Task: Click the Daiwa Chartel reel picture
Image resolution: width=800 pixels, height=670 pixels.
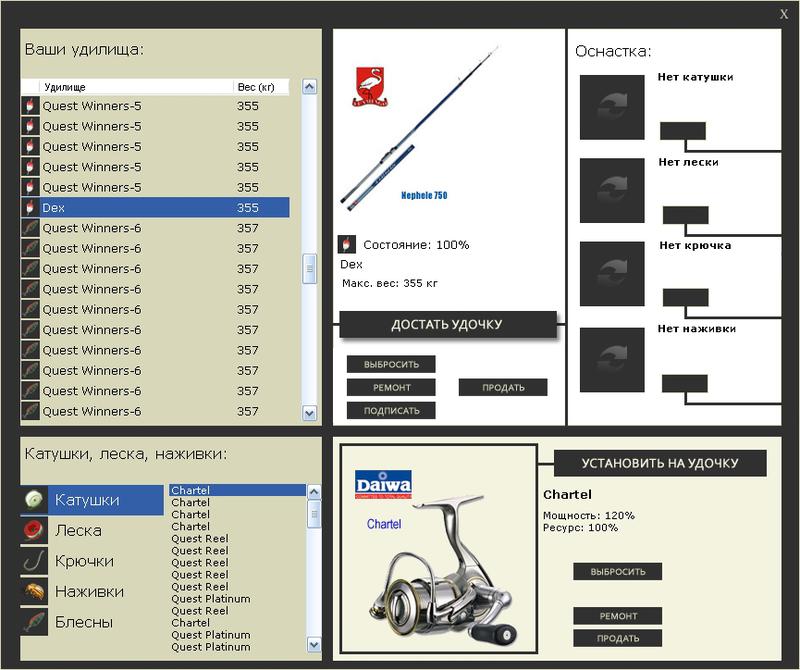Action: click(439, 549)
